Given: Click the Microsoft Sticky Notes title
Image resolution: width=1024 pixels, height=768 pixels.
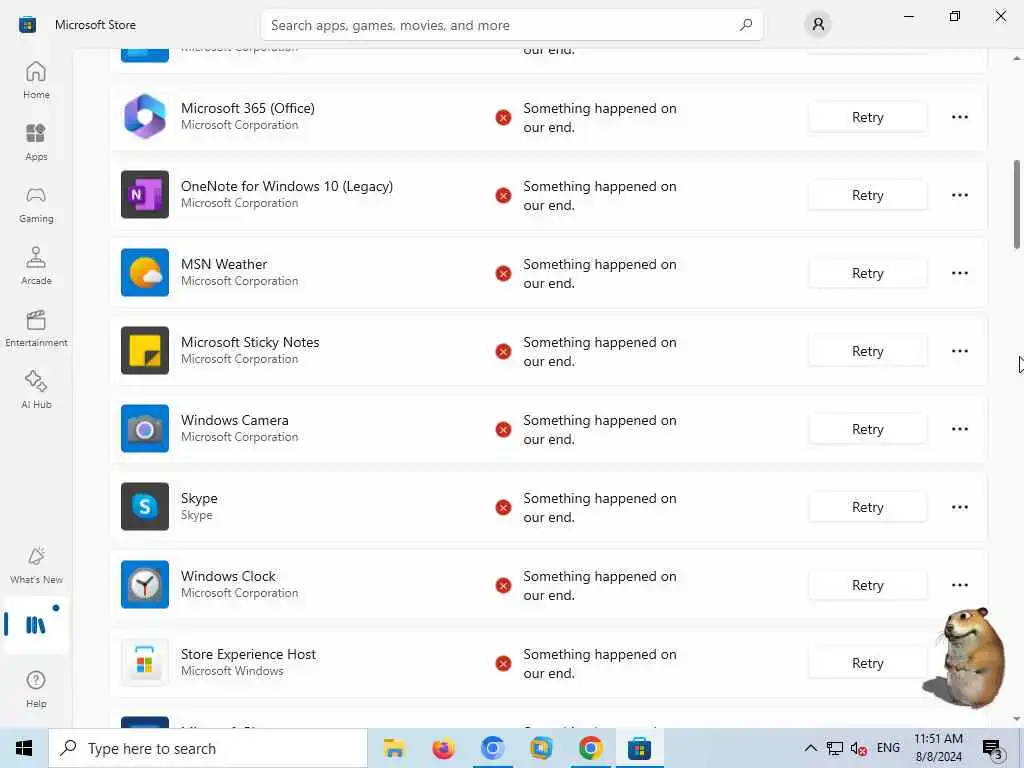Looking at the screenshot, I should [250, 342].
